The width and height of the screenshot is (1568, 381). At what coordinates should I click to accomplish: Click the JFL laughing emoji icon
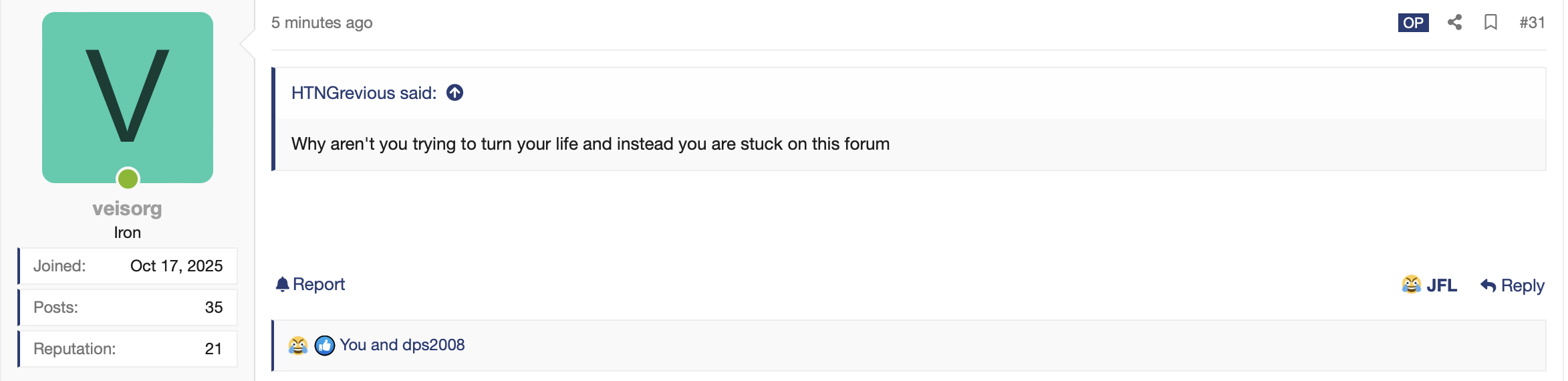click(1411, 285)
